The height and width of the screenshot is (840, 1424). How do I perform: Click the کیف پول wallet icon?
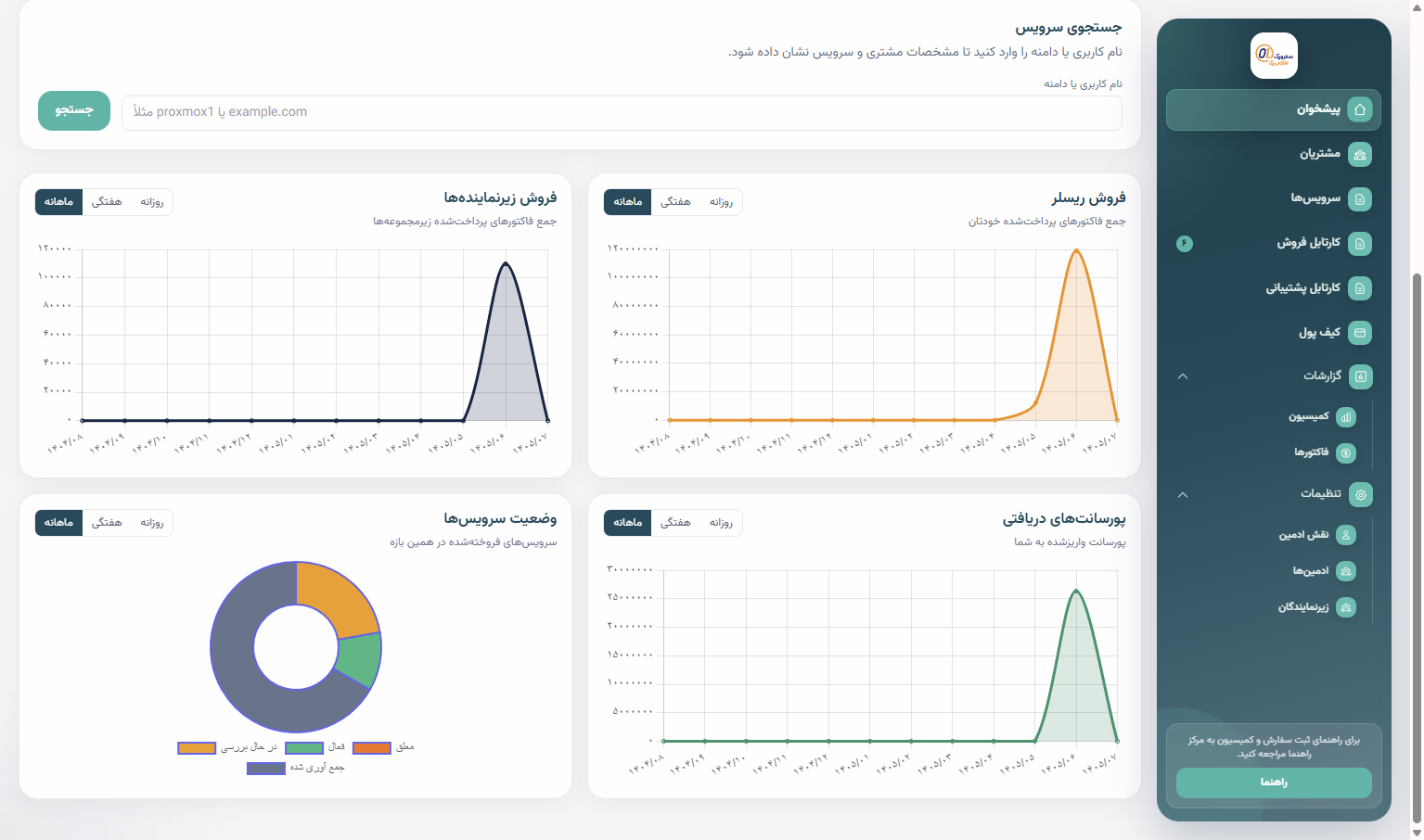point(1360,332)
